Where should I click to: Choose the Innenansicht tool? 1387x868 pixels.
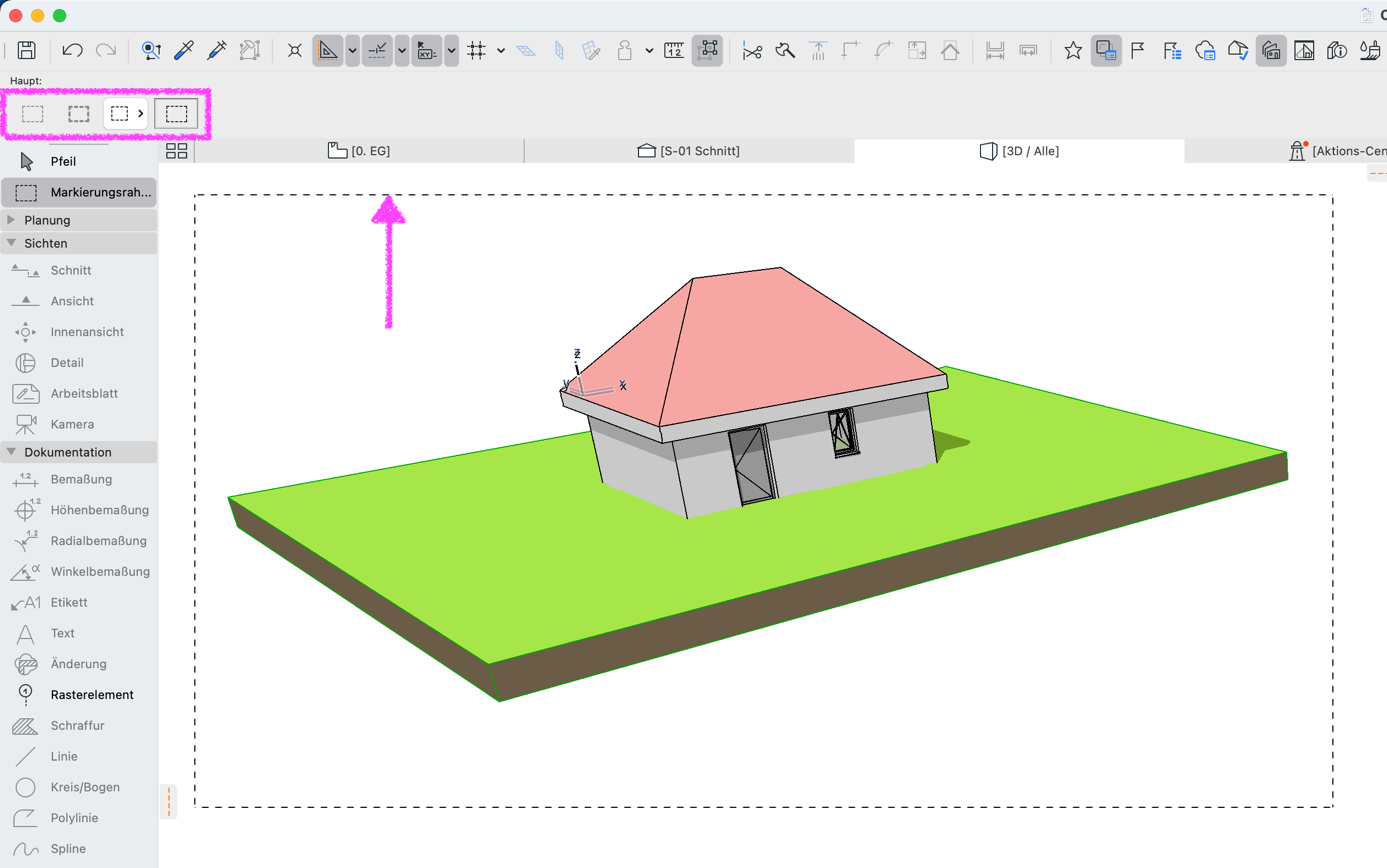(x=79, y=332)
